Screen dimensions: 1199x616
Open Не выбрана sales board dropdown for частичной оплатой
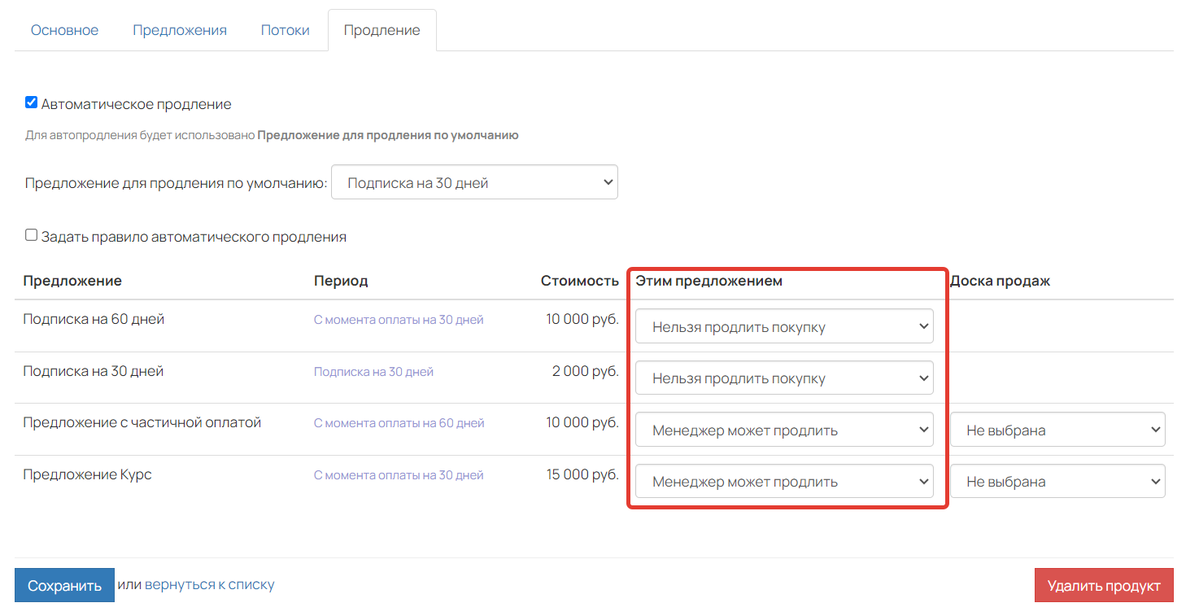coord(1058,430)
